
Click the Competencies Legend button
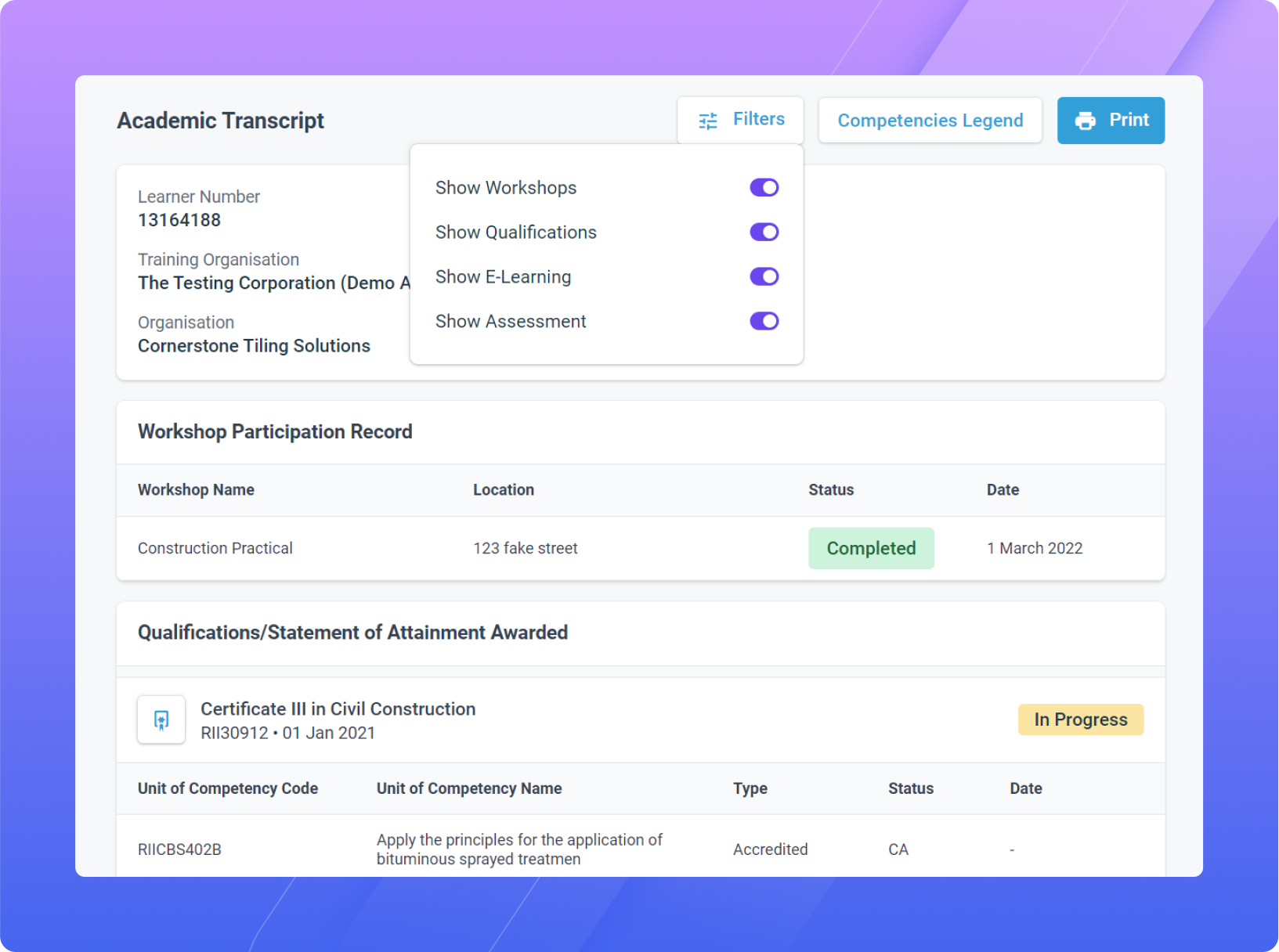(930, 120)
